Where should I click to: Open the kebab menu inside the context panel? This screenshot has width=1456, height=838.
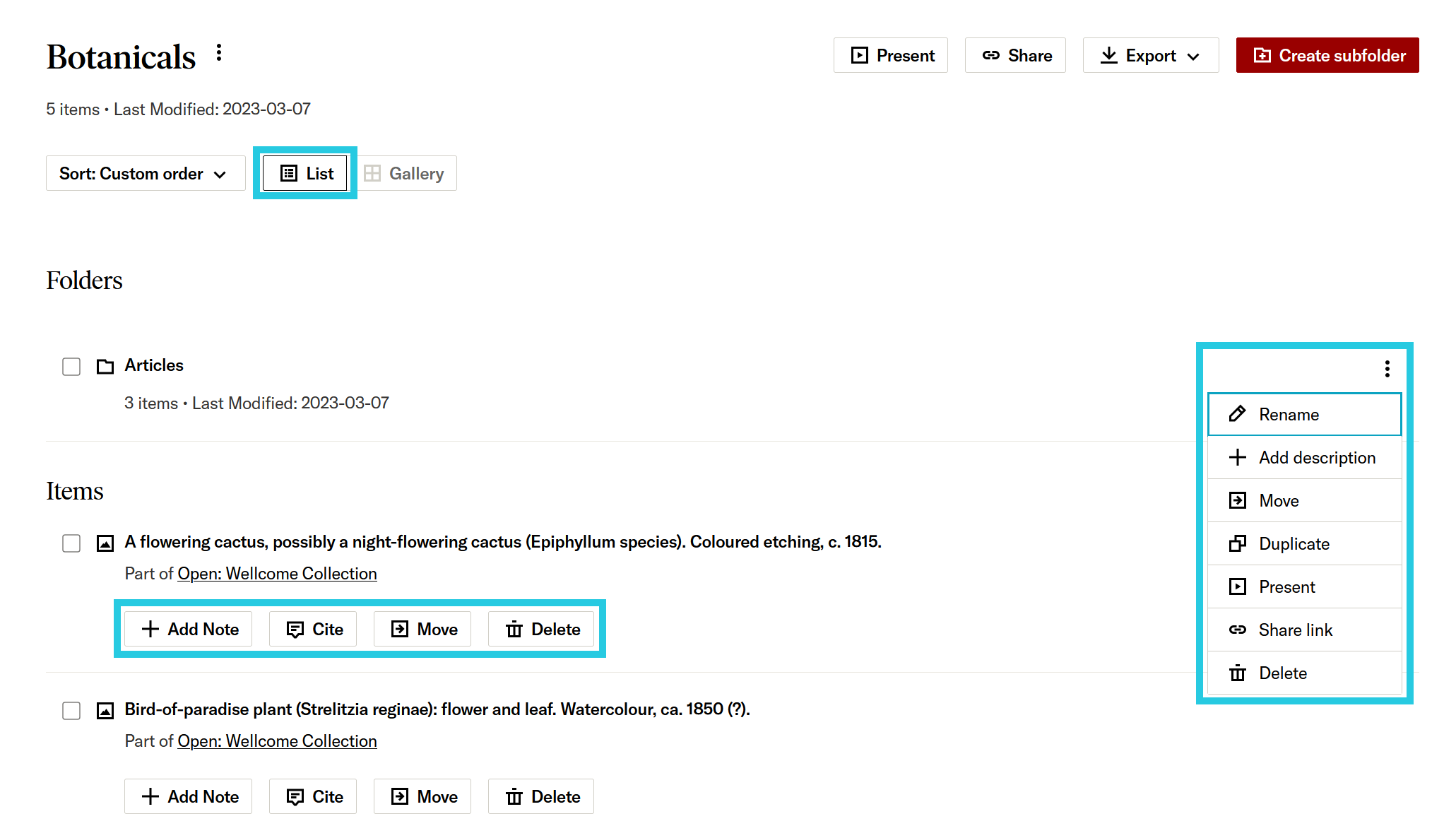tap(1387, 368)
